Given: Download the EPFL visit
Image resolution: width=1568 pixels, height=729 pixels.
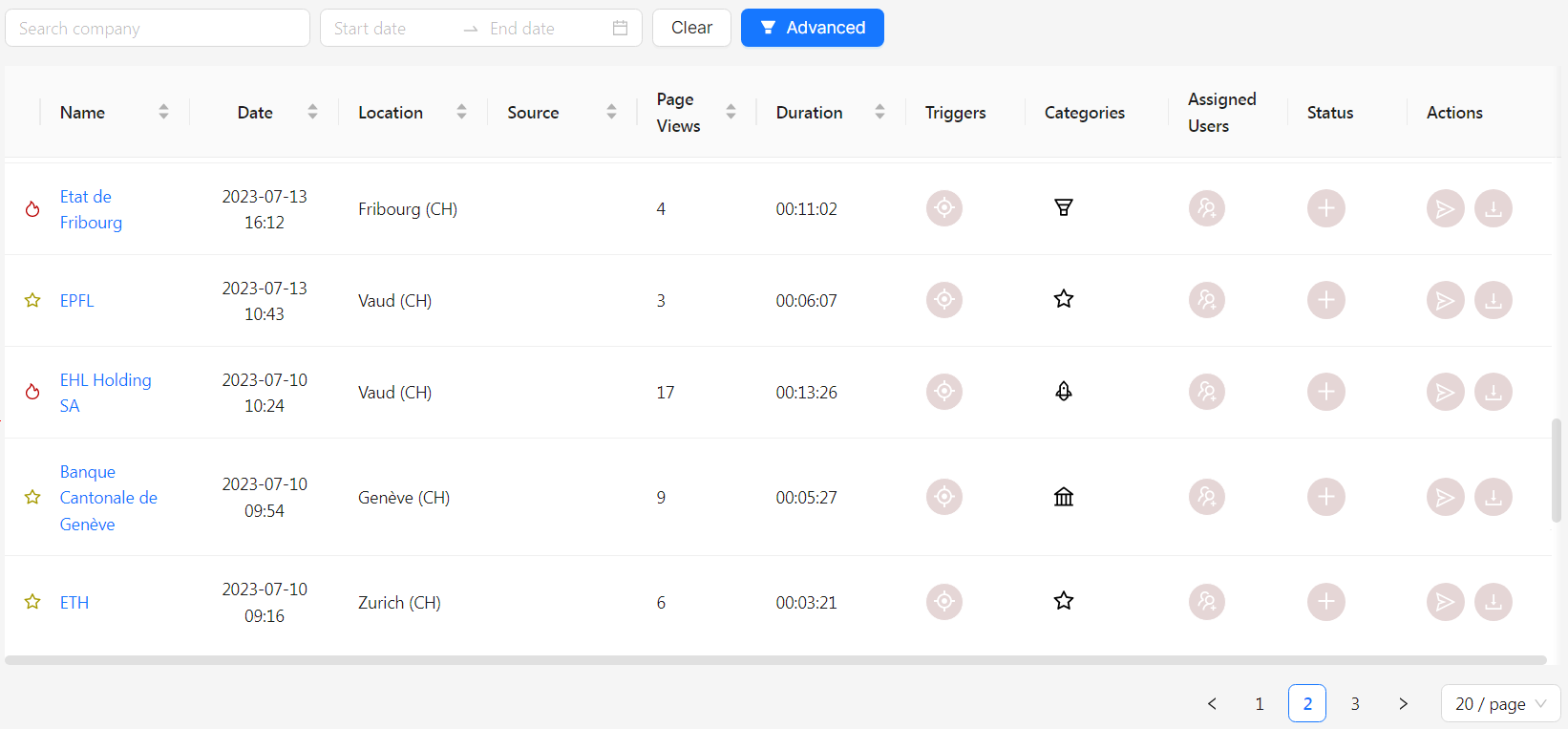Looking at the screenshot, I should pyautogui.click(x=1494, y=300).
